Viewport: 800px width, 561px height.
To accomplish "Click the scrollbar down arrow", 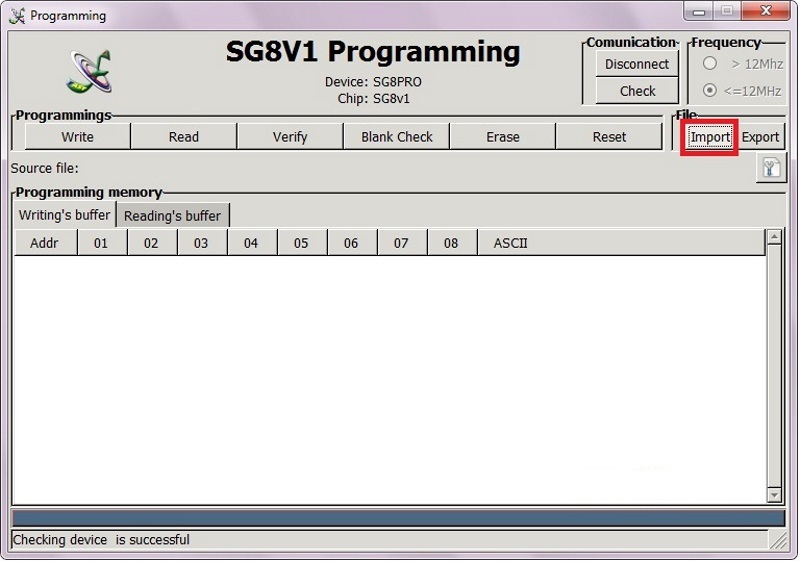I will pos(774,495).
